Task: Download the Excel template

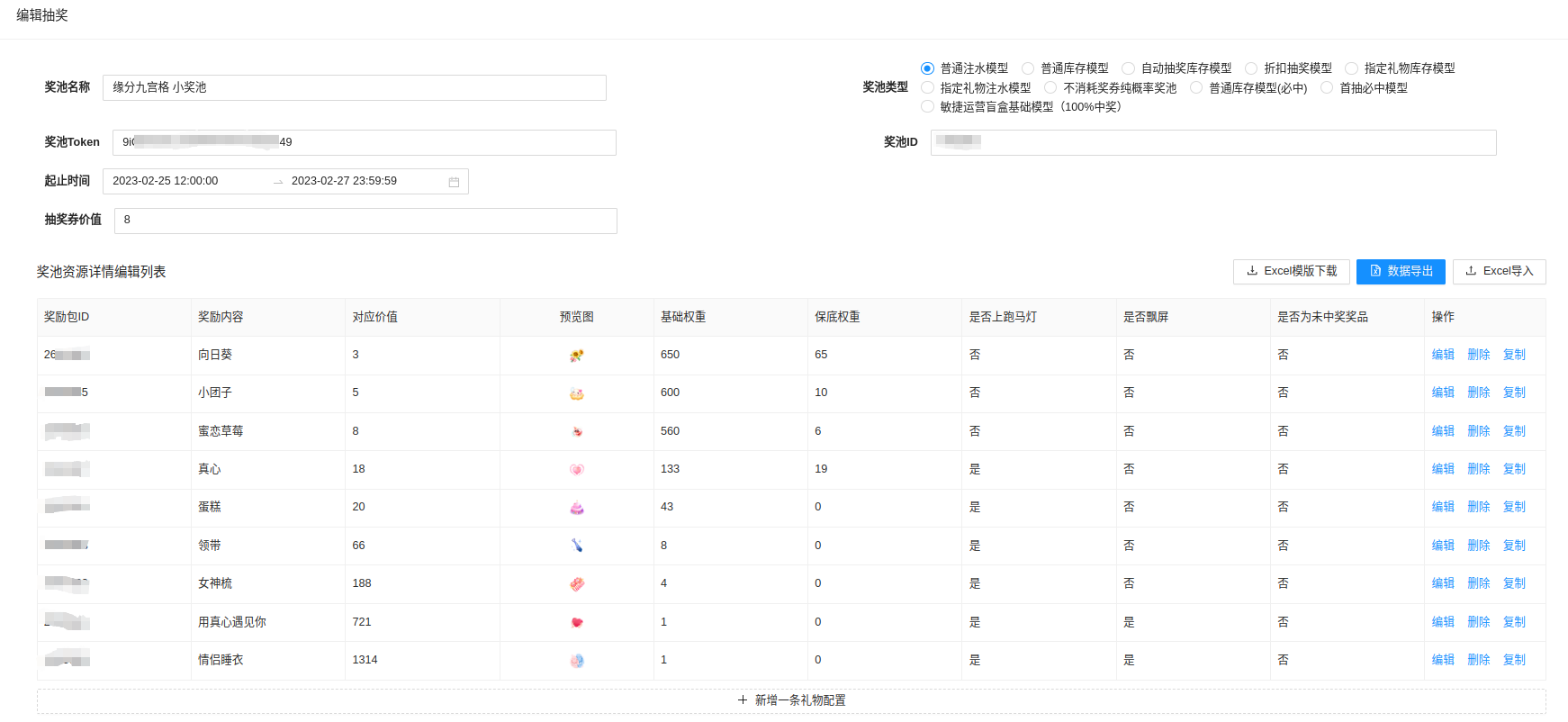Action: point(1291,271)
